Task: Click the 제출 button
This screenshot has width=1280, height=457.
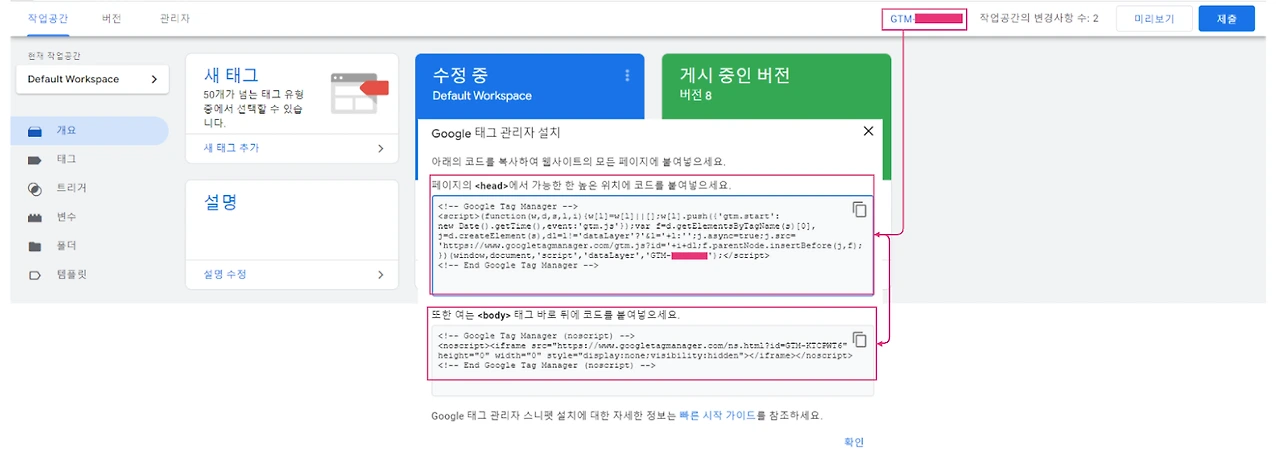Action: pyautogui.click(x=1226, y=19)
